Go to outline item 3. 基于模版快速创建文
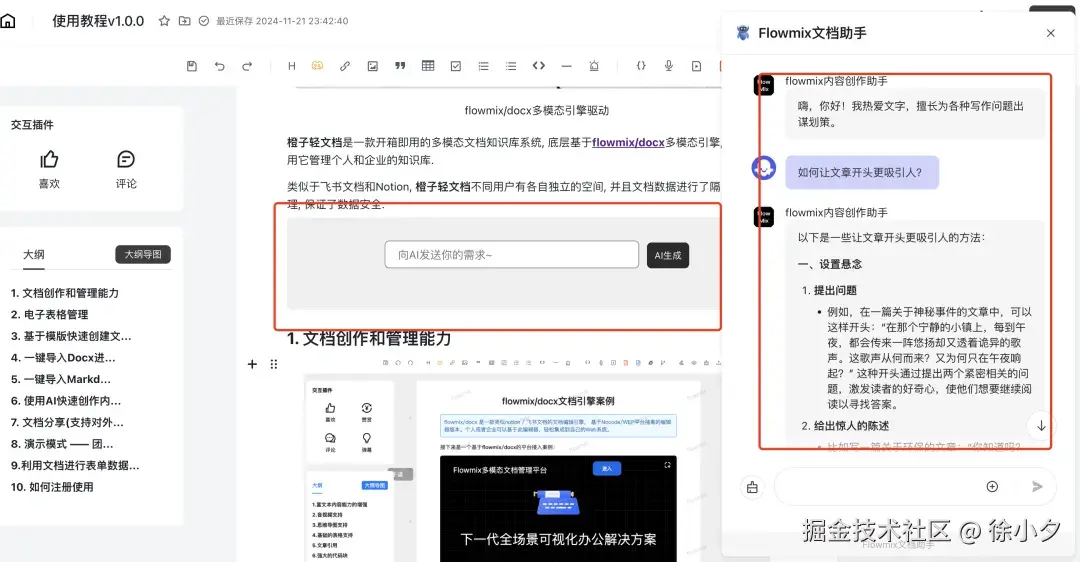Screen dimensions: 1080x562 (71, 336)
